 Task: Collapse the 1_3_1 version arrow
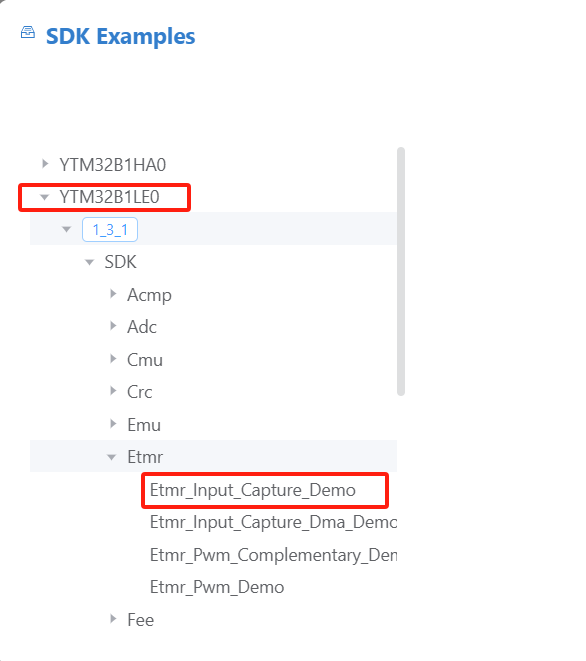click(x=66, y=229)
